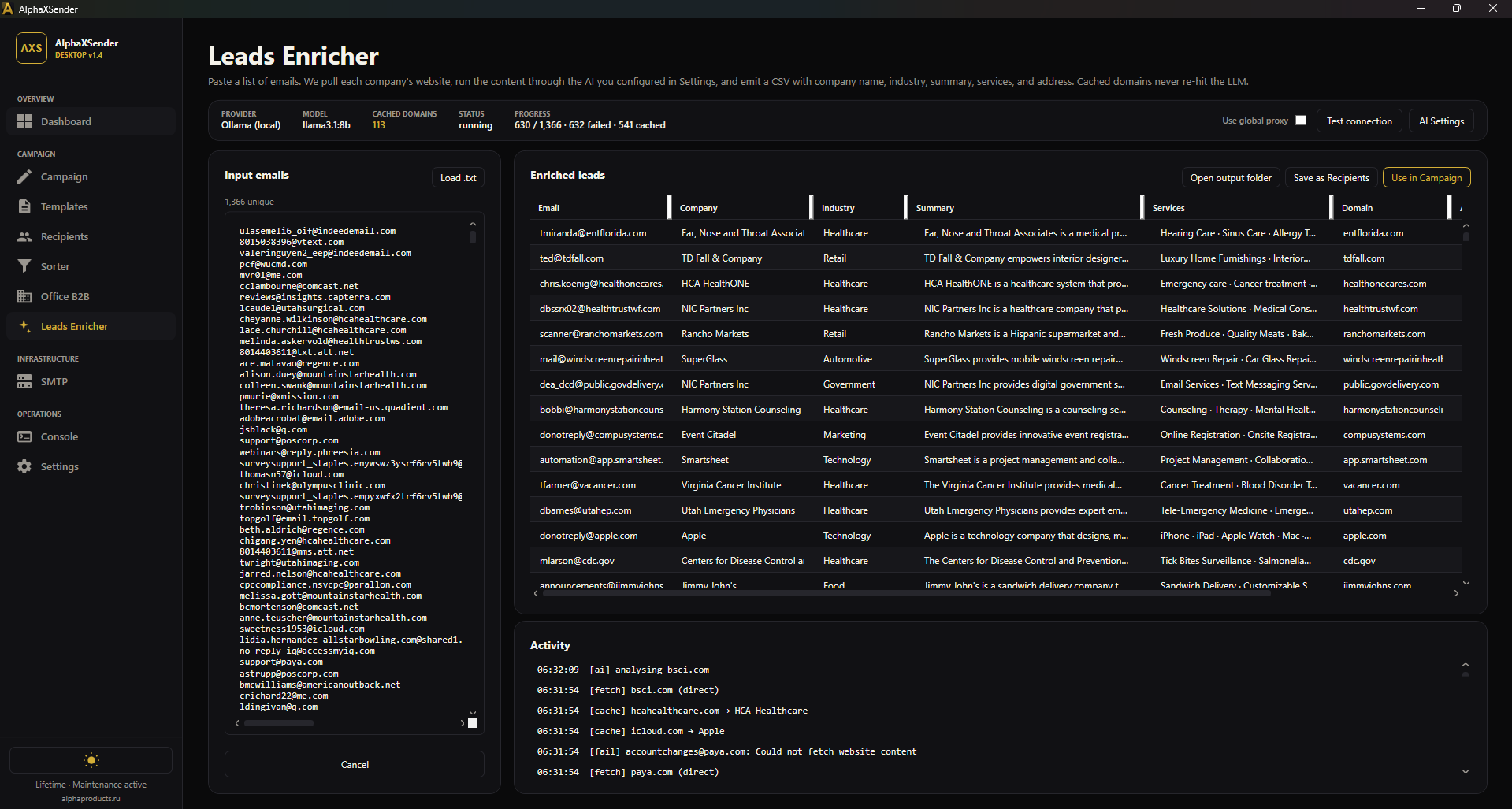The image size is (1512, 809).
Task: Click the Domain column header
Action: pyautogui.click(x=1391, y=208)
